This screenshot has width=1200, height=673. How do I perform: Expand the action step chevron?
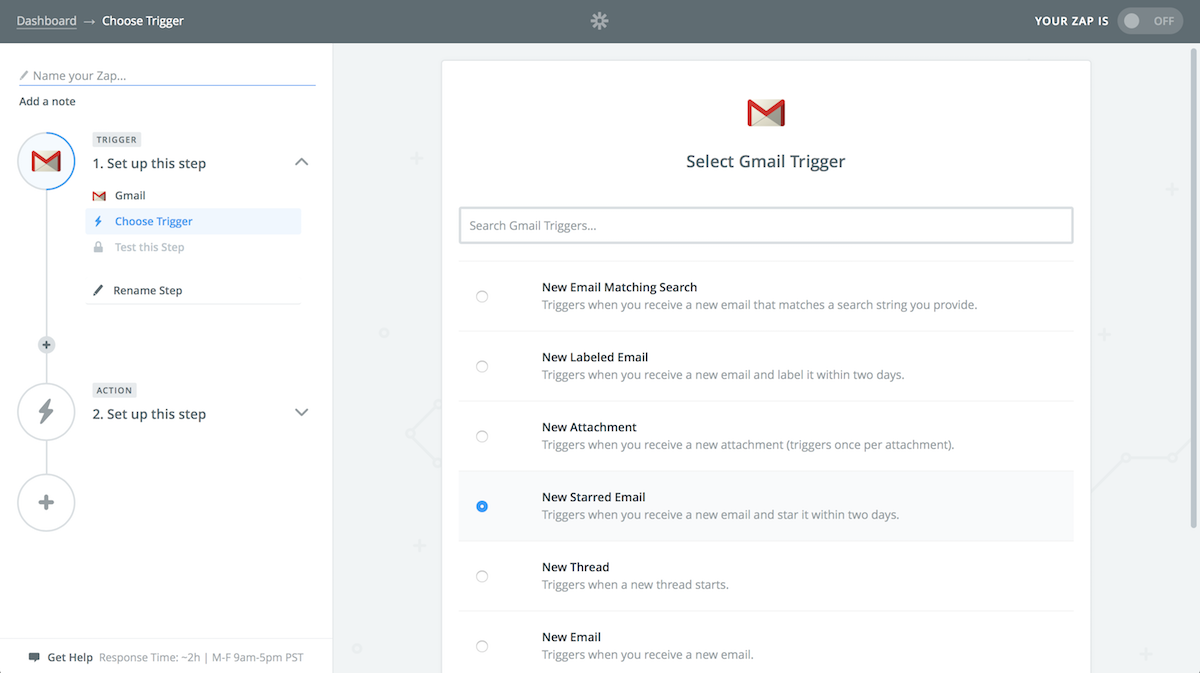302,412
